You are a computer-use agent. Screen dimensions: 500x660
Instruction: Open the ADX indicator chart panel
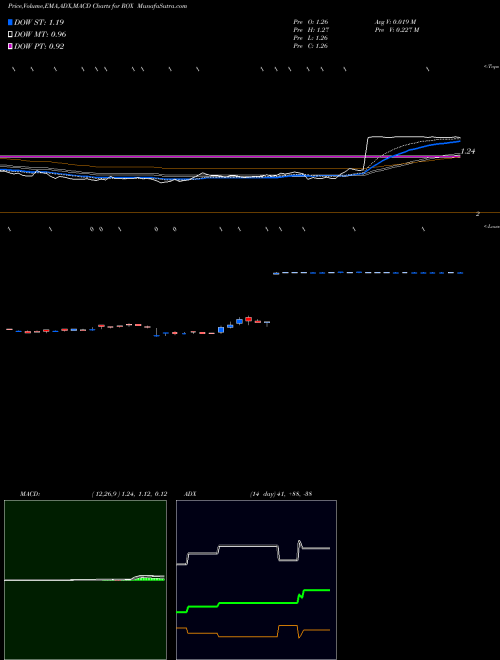coord(256,580)
